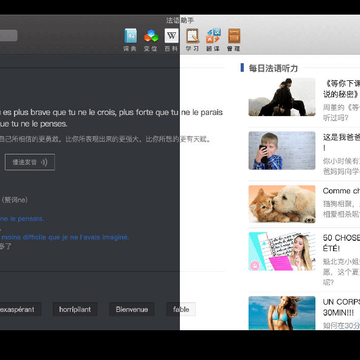Open the 'Comme ch' listening article title

(341, 191)
